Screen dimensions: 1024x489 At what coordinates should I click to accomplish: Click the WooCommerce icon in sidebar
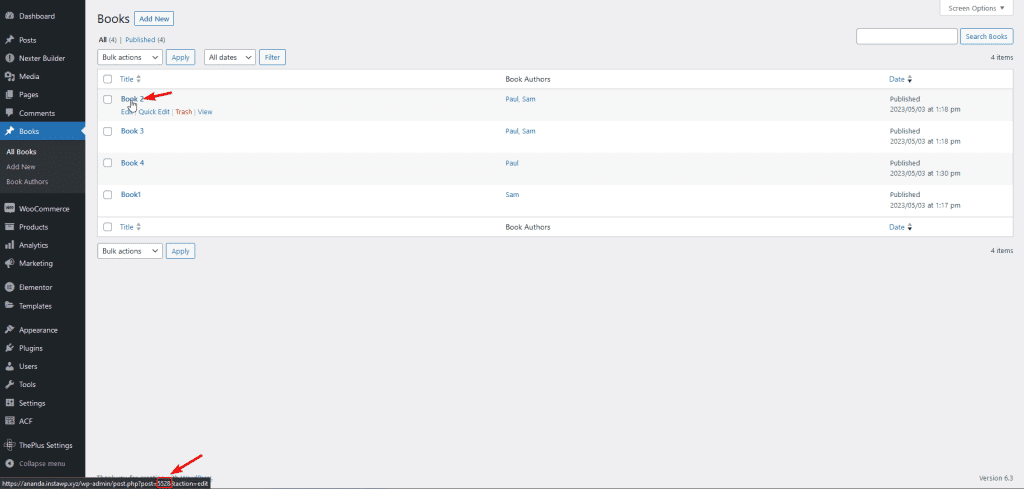(9, 208)
